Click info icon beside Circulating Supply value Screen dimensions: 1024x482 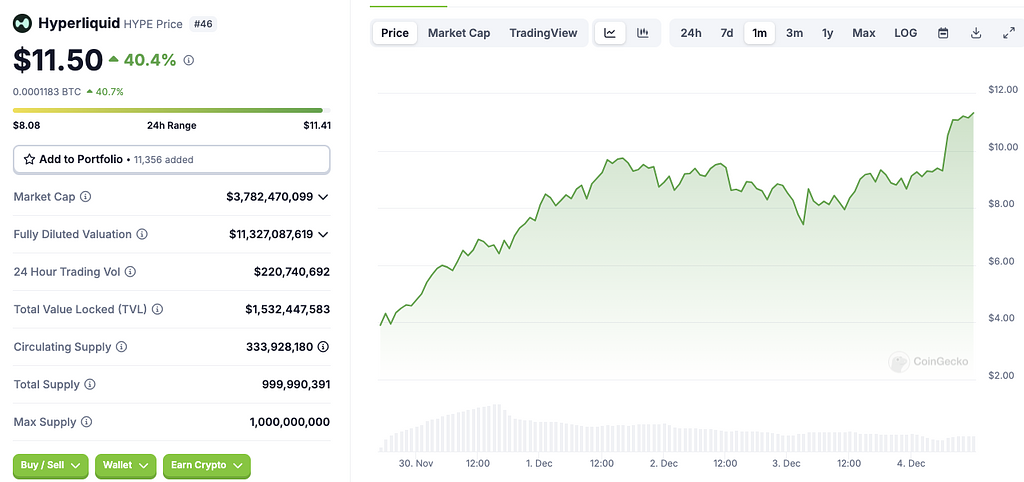coord(323,347)
